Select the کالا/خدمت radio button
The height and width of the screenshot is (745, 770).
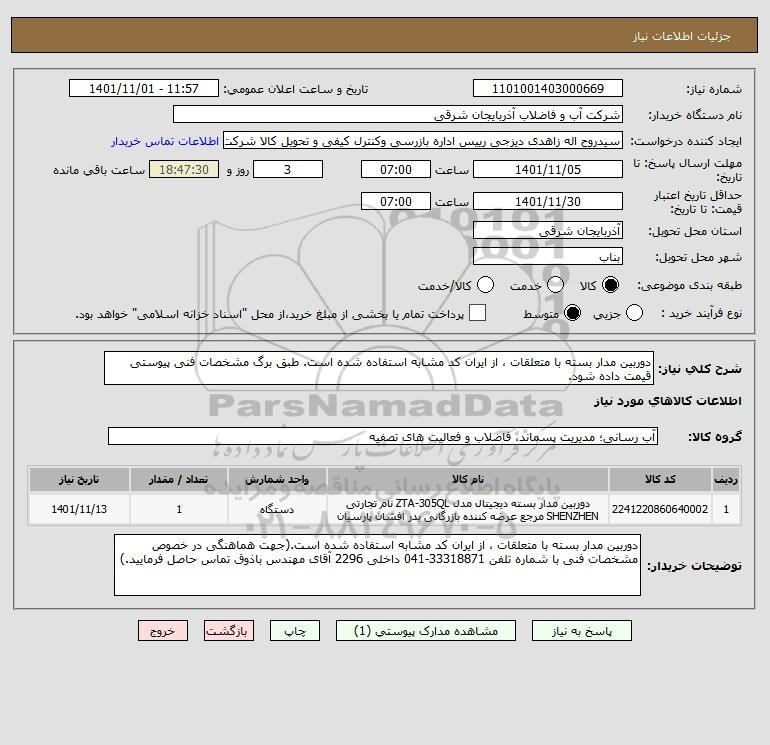[486, 285]
